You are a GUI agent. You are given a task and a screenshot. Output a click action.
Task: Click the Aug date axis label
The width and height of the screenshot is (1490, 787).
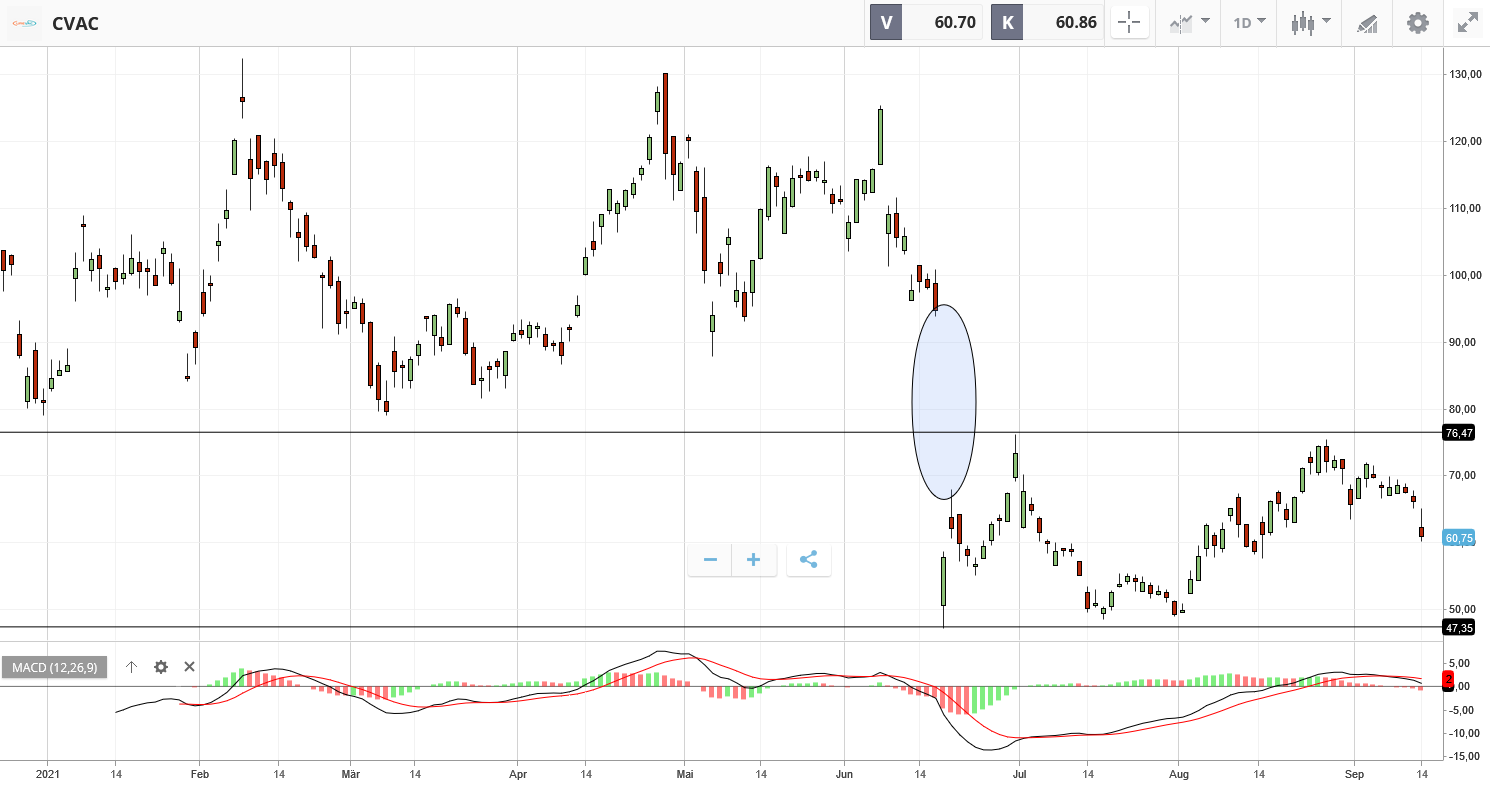pyautogui.click(x=1179, y=774)
